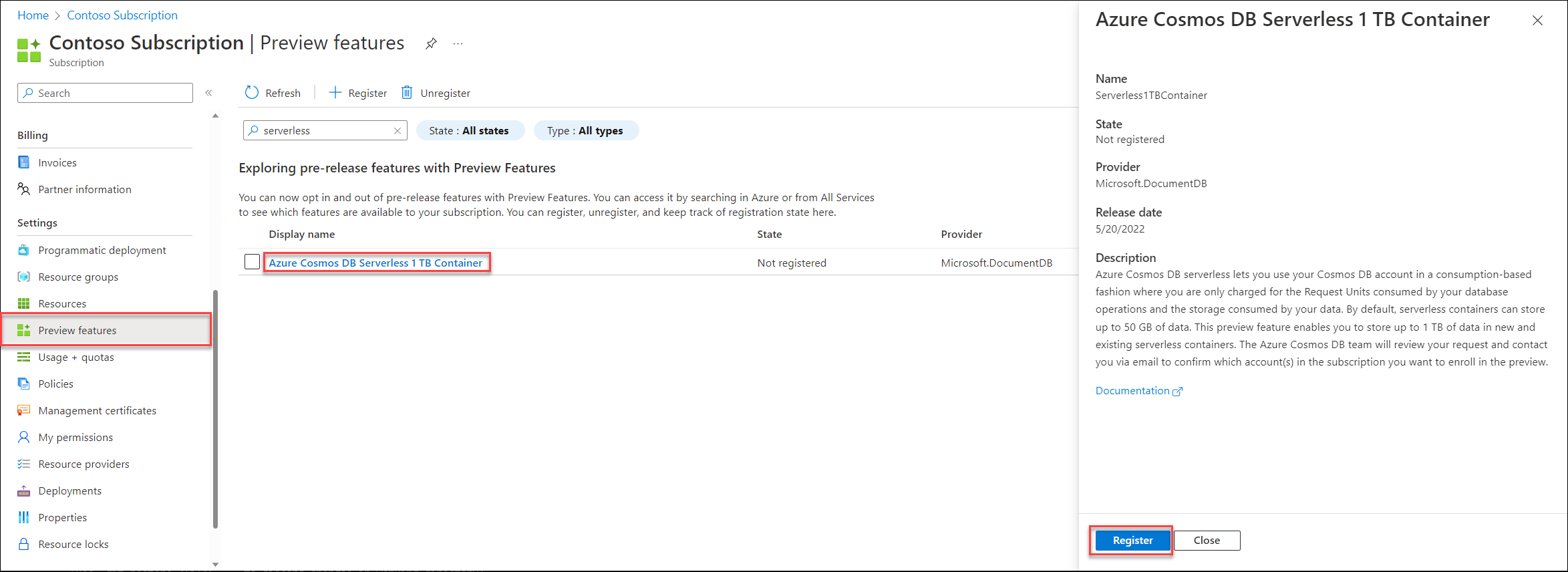Click the sidebar Search input field

105,93
